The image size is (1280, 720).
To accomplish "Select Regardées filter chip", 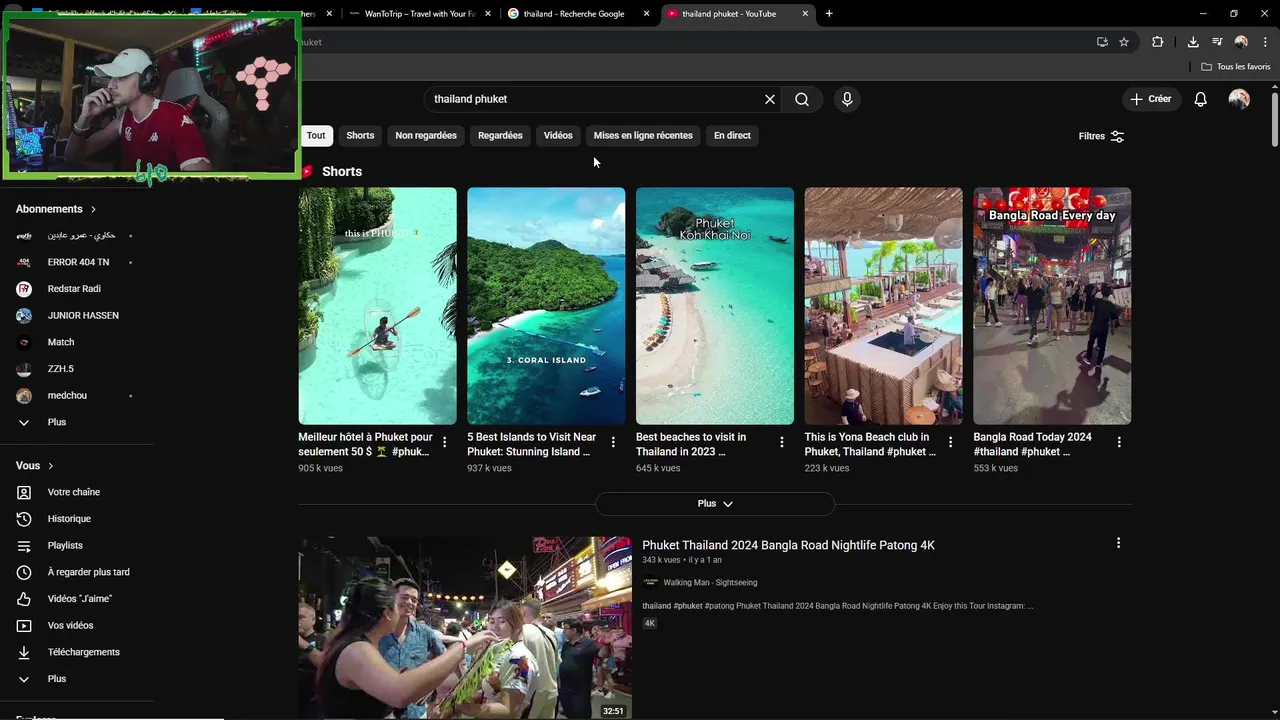I will (500, 135).
